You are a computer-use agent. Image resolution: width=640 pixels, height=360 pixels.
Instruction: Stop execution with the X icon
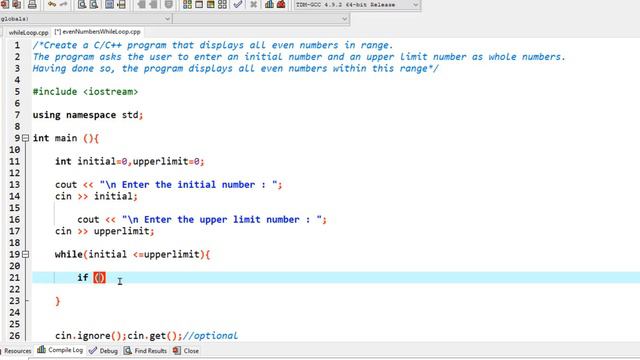[253, 4]
